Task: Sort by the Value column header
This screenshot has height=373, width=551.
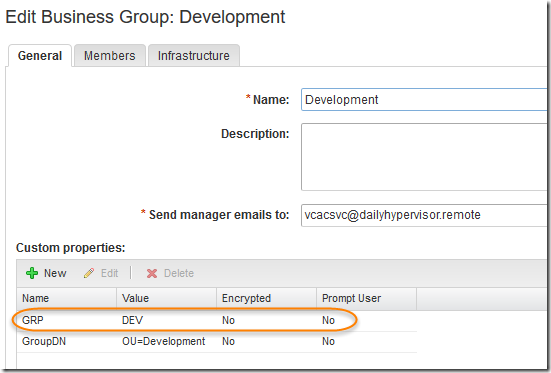Action: click(167, 298)
